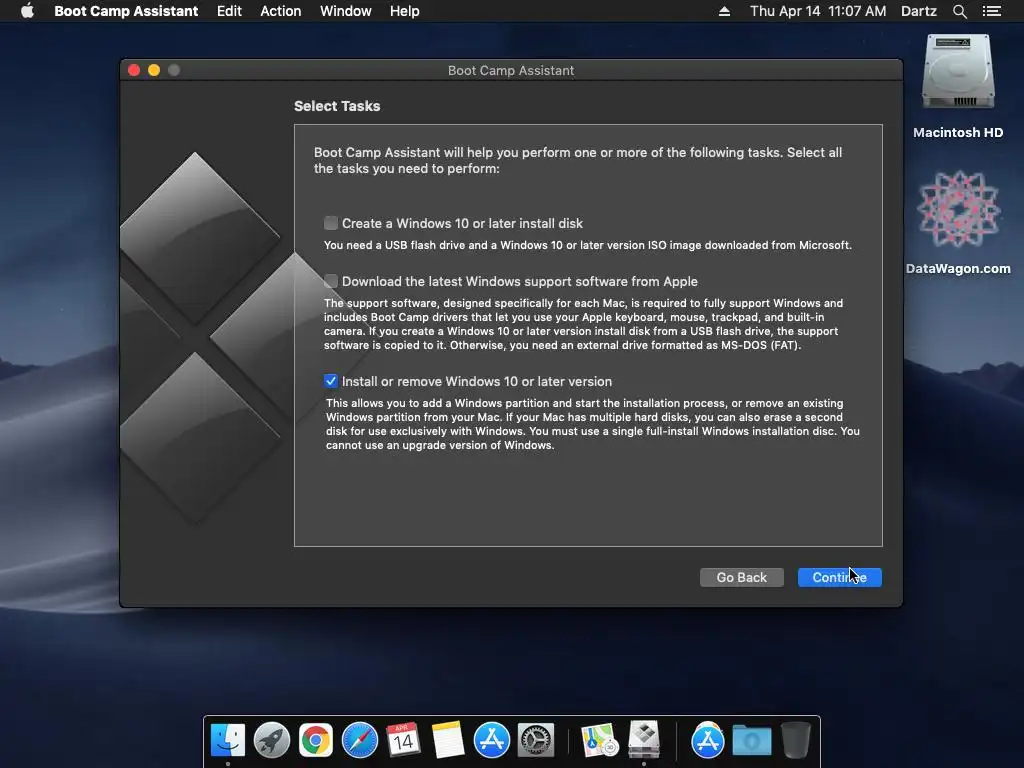The image size is (1024, 768).
Task: Open Notes app in the Dock
Action: (448, 741)
